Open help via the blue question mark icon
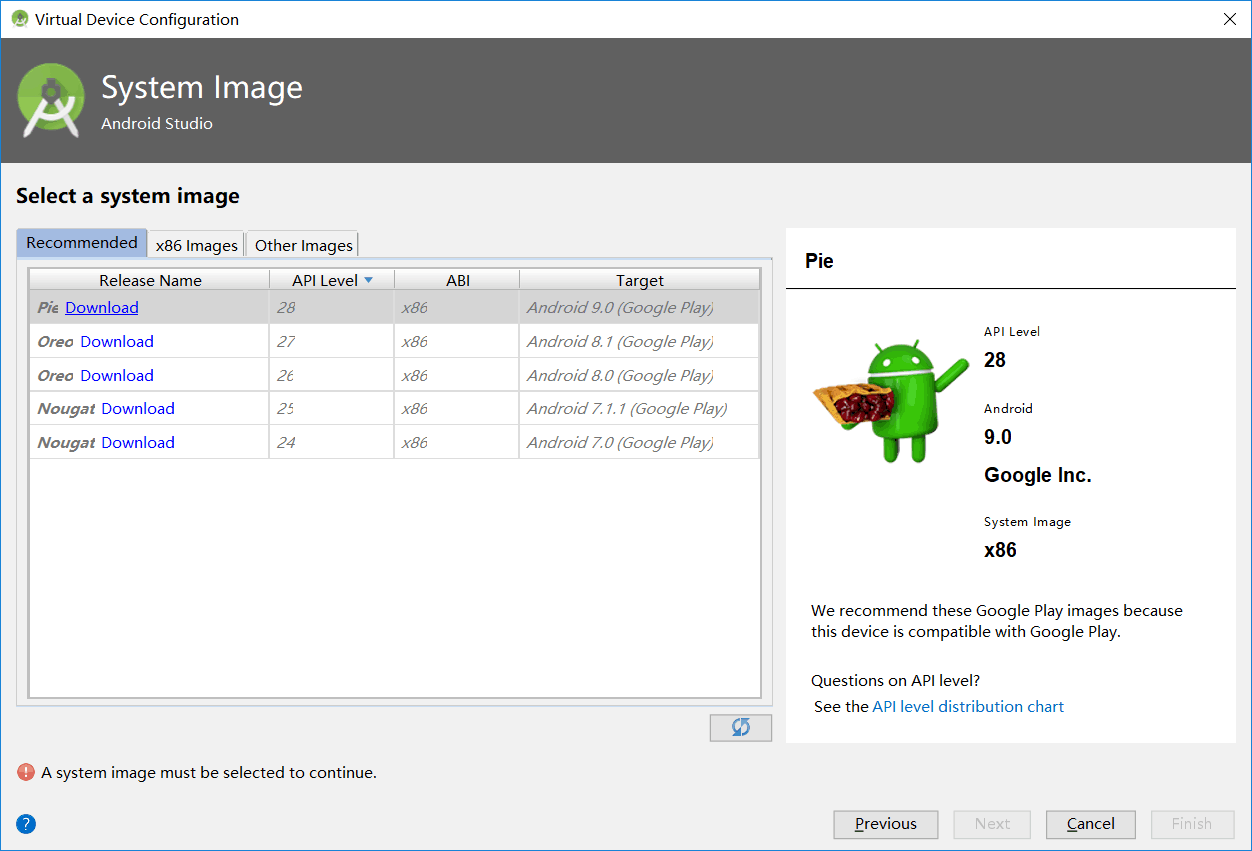The width and height of the screenshot is (1252, 851). [27, 824]
